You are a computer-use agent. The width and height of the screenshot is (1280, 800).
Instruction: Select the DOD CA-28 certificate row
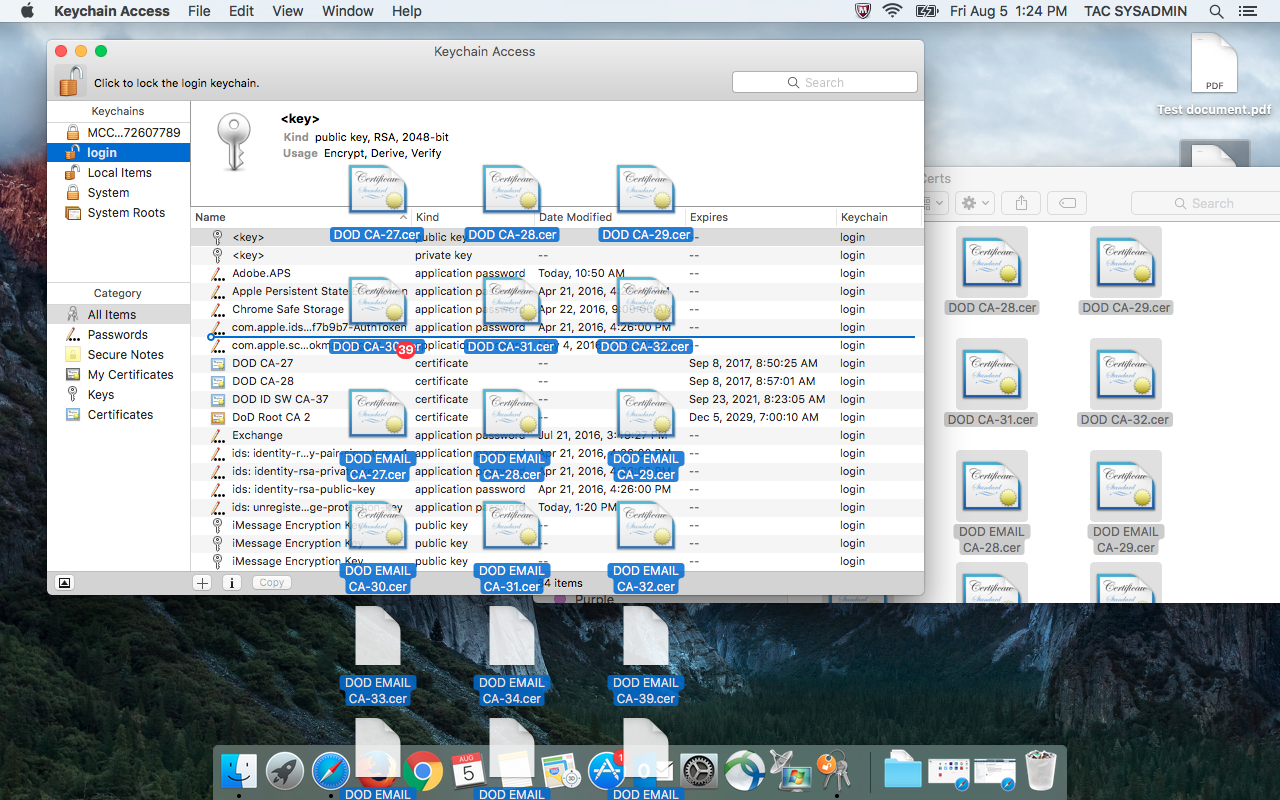point(557,381)
